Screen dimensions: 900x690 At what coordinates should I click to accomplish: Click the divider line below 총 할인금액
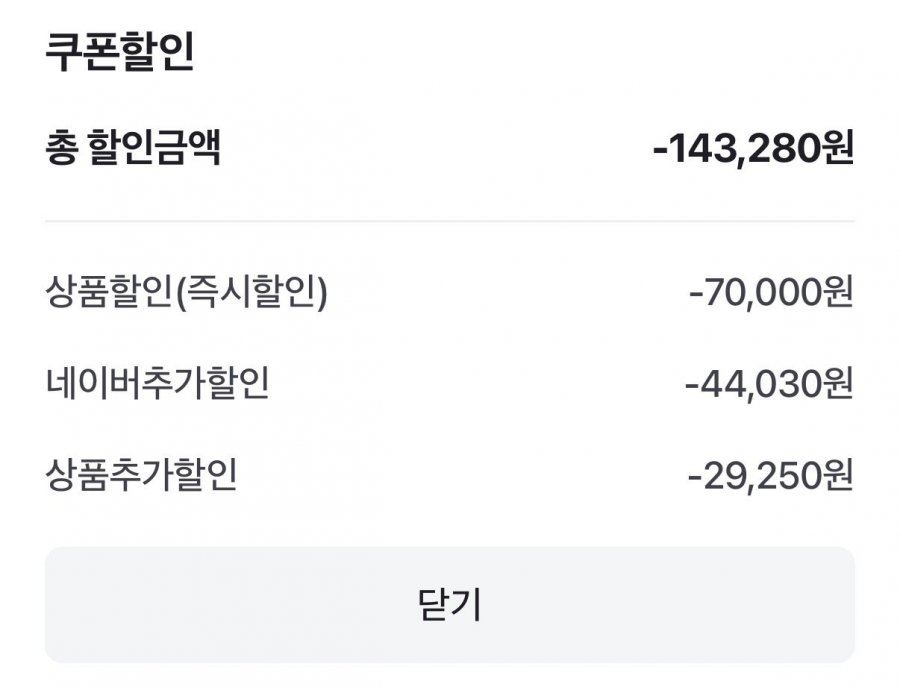pos(449,221)
